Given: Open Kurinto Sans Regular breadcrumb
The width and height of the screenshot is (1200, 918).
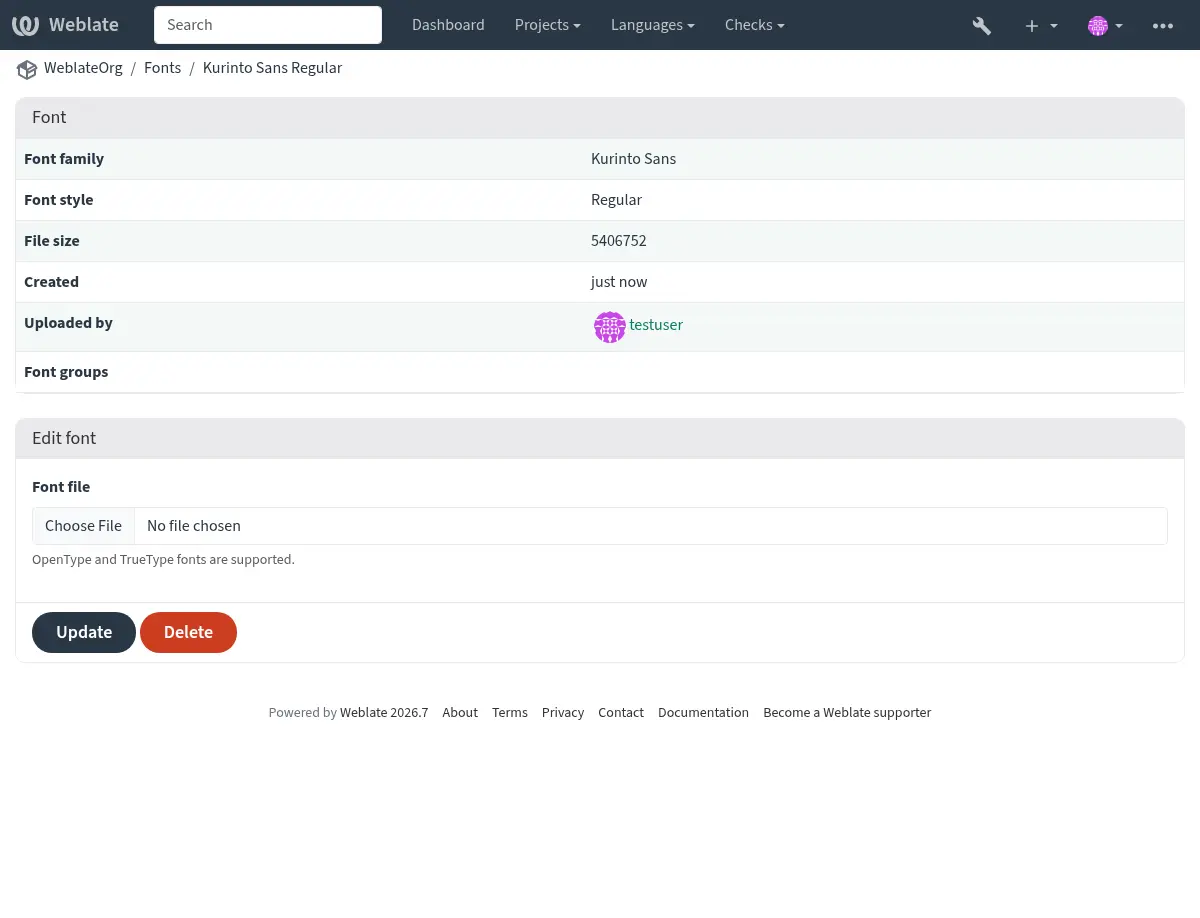Looking at the screenshot, I should (272, 68).
